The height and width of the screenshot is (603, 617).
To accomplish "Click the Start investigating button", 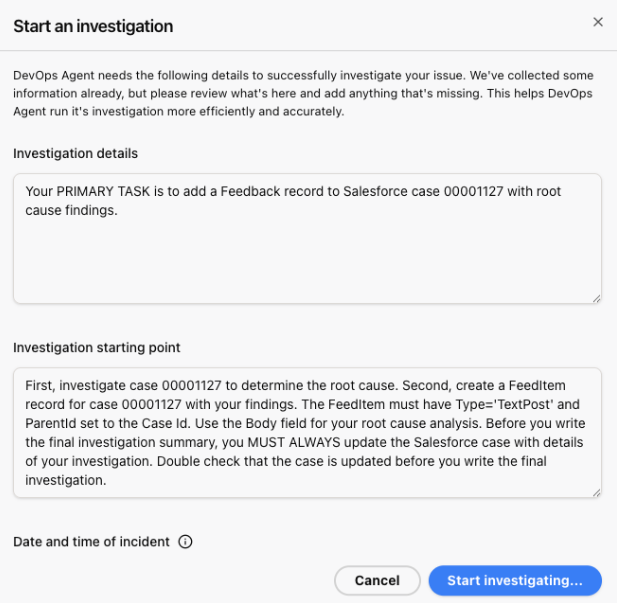I will click(x=514, y=580).
